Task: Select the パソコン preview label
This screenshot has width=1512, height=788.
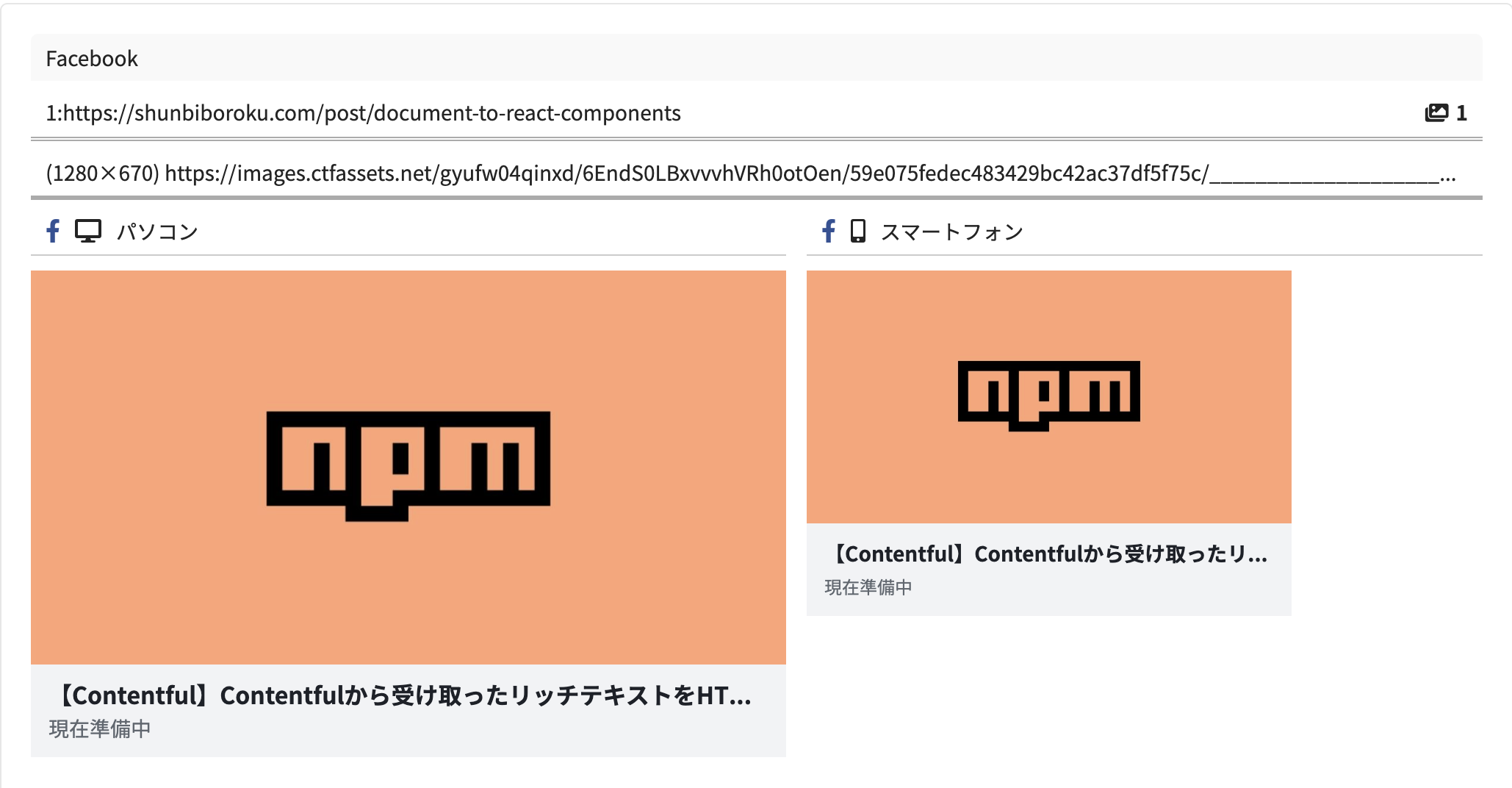Action: click(x=157, y=232)
